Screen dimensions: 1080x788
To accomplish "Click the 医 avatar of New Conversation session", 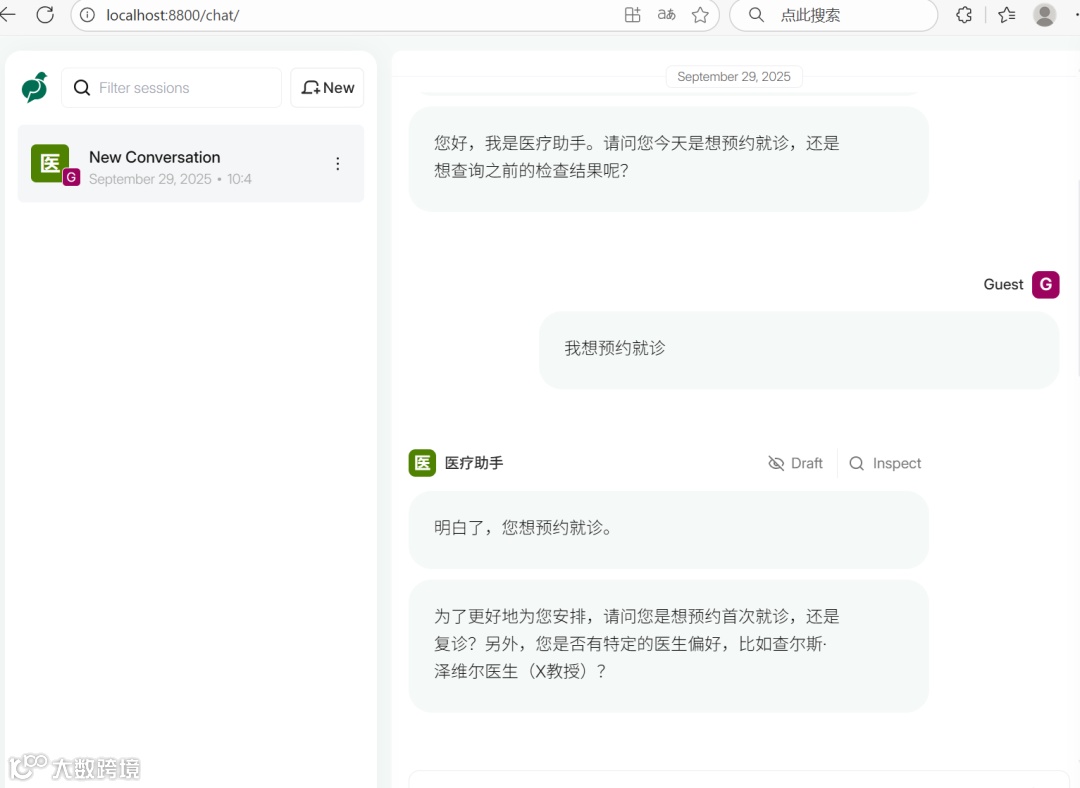I will pyautogui.click(x=50, y=163).
